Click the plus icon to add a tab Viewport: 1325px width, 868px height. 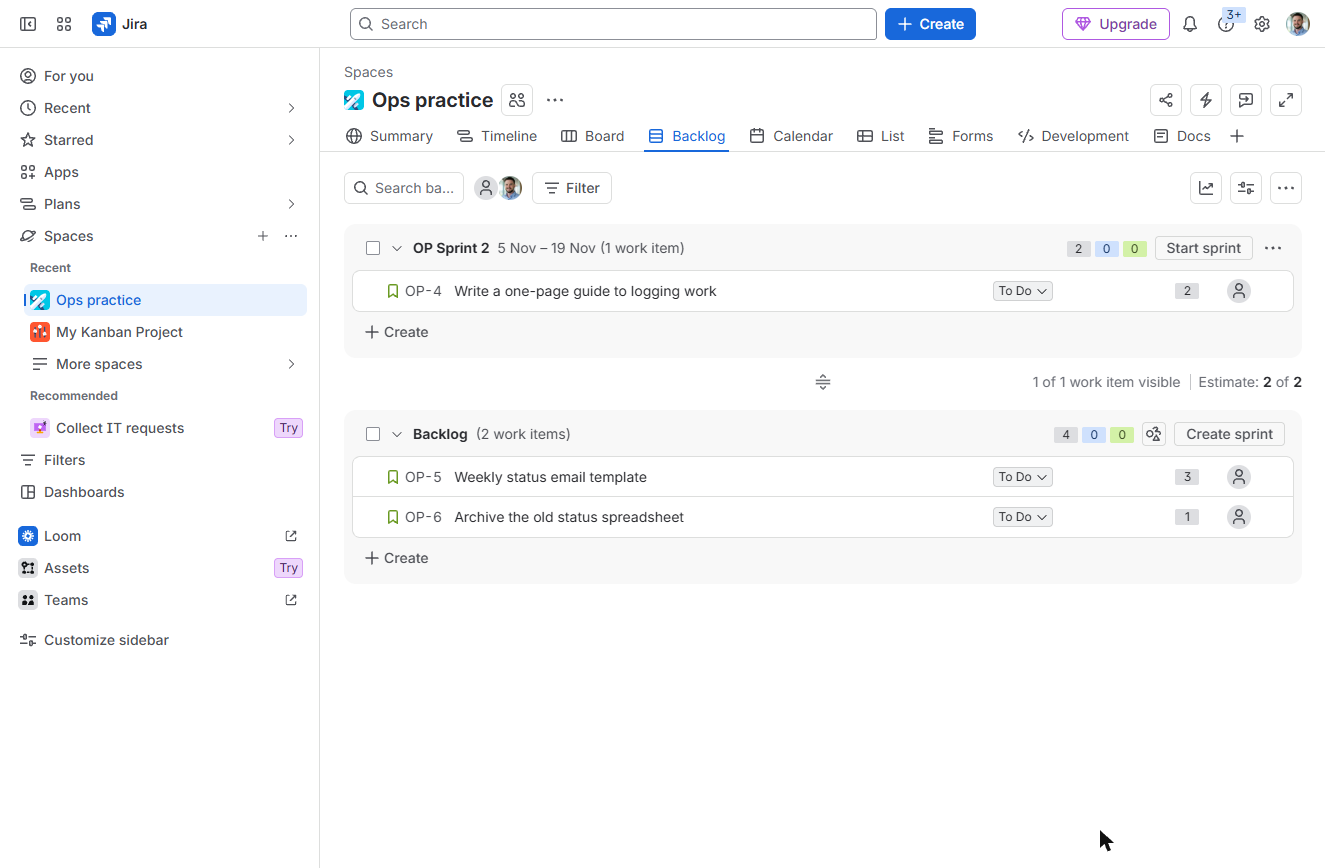click(1237, 136)
